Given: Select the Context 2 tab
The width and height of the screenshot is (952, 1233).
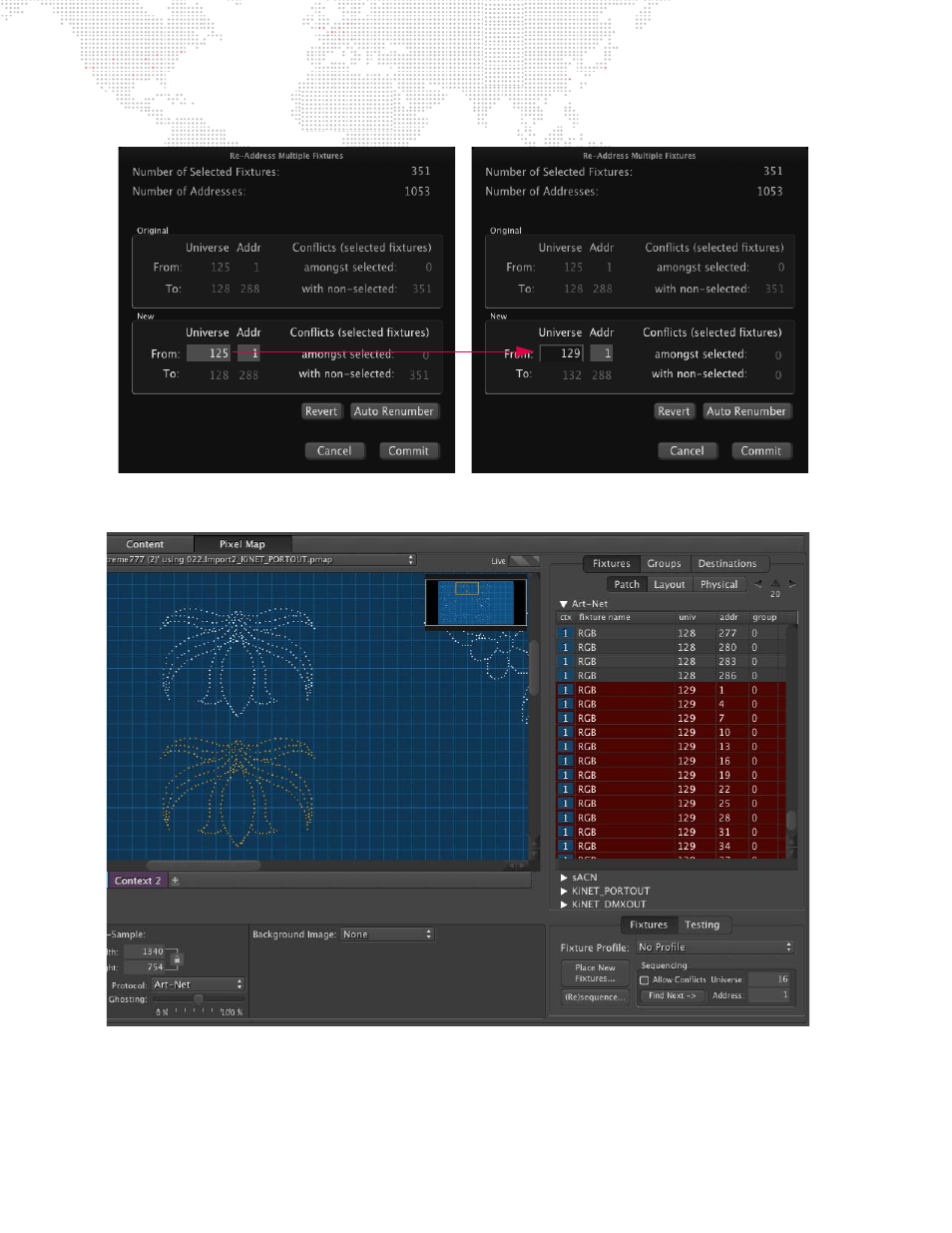Looking at the screenshot, I should [138, 881].
